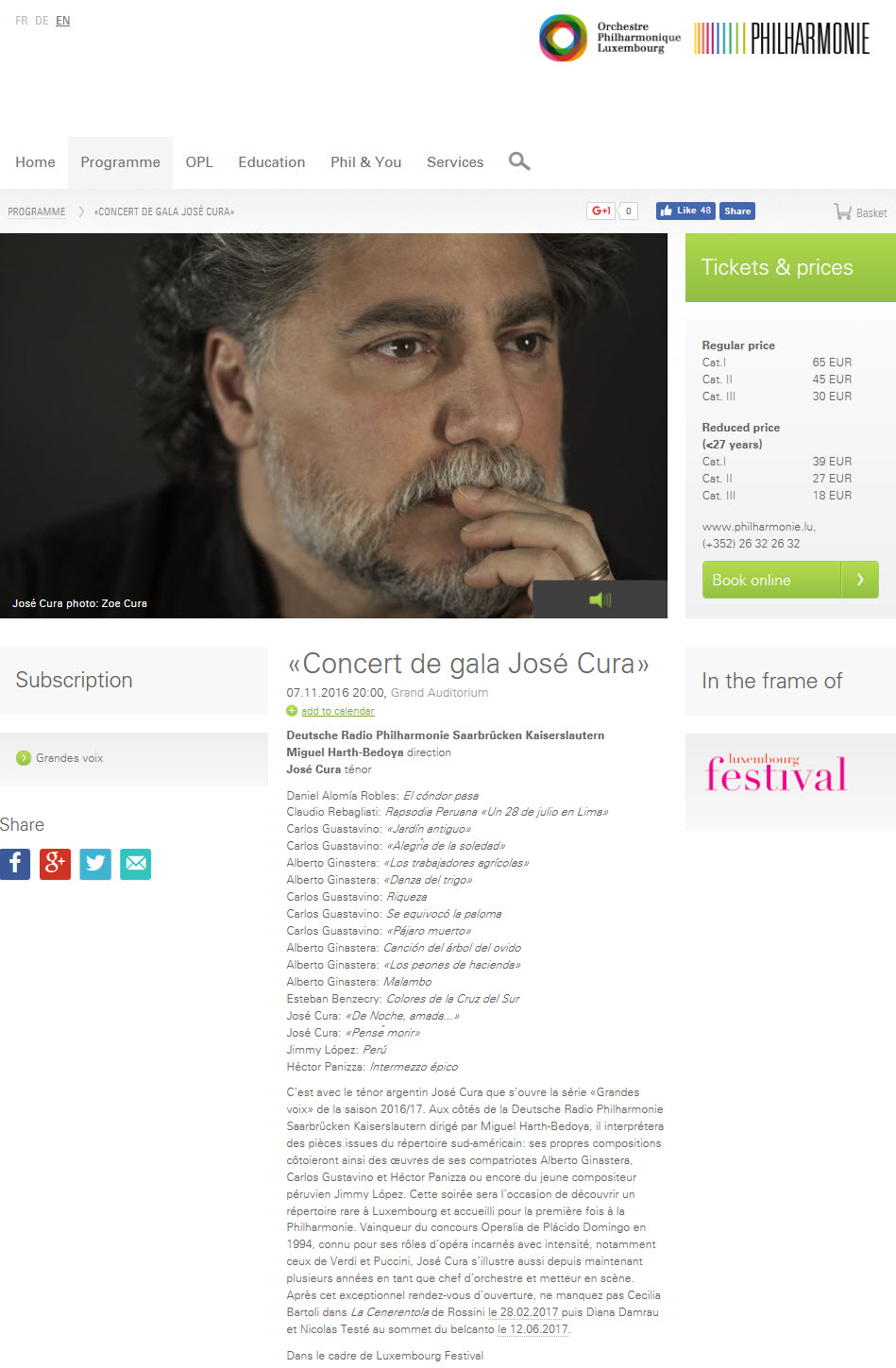Switch language to DE

click(x=42, y=21)
